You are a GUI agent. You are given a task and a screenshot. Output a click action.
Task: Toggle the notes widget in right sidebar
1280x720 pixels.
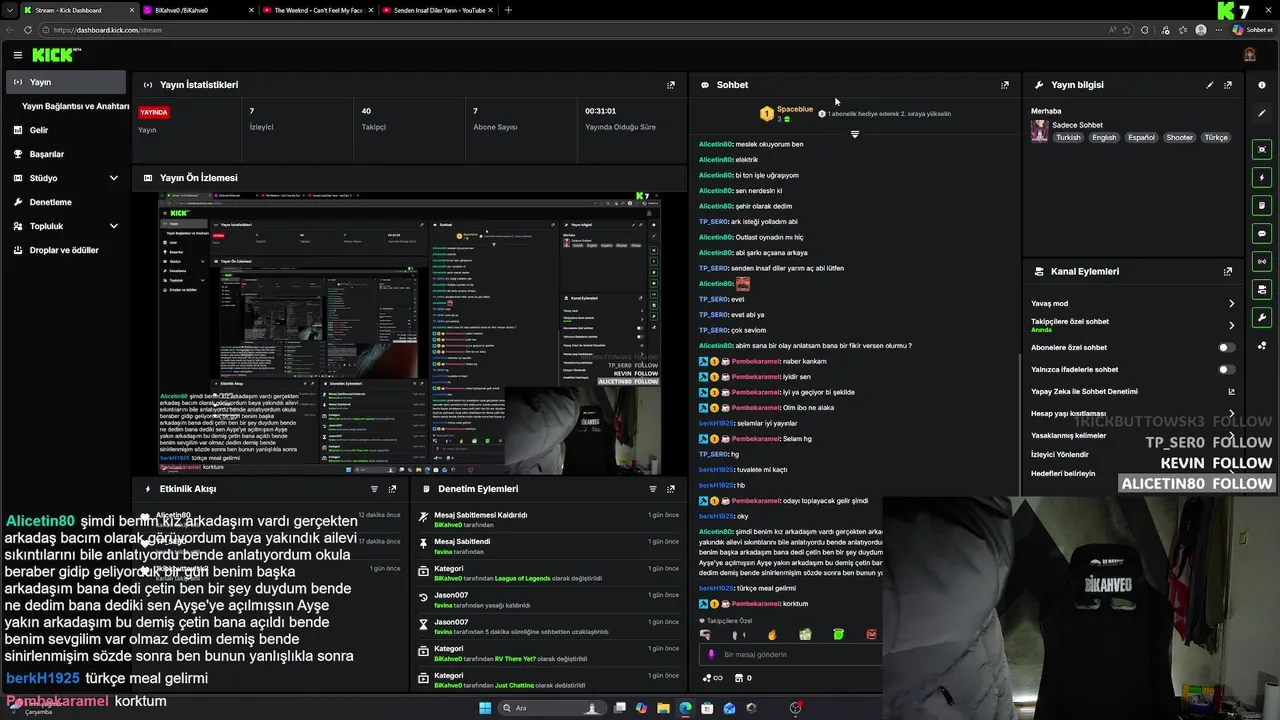pyautogui.click(x=1262, y=205)
